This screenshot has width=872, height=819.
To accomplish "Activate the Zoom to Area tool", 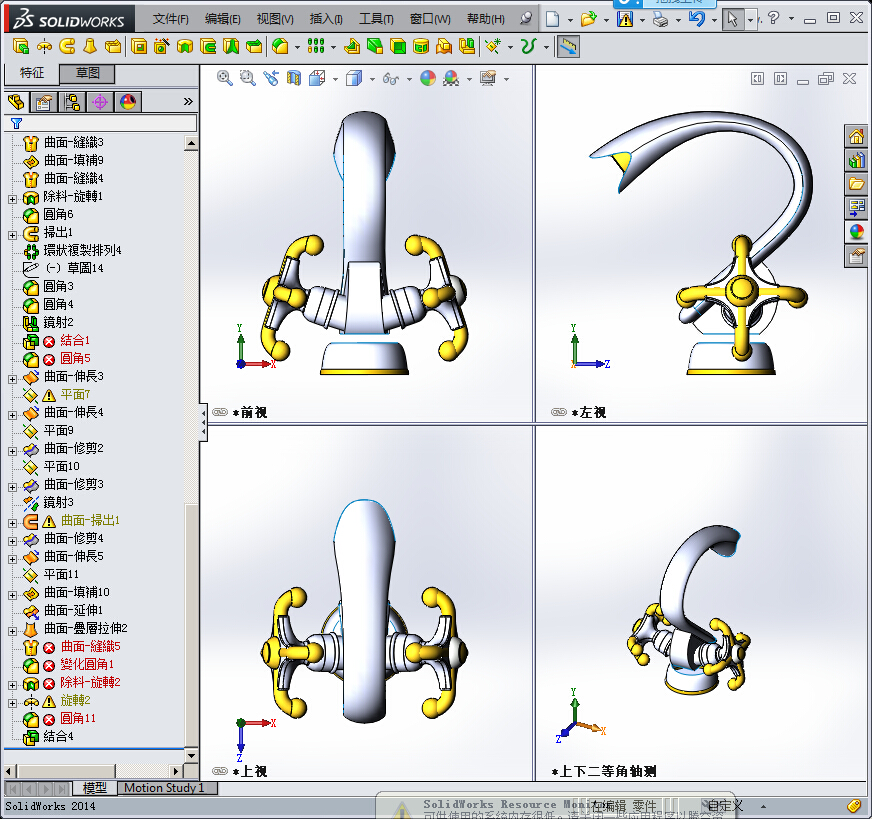I will coord(247,79).
